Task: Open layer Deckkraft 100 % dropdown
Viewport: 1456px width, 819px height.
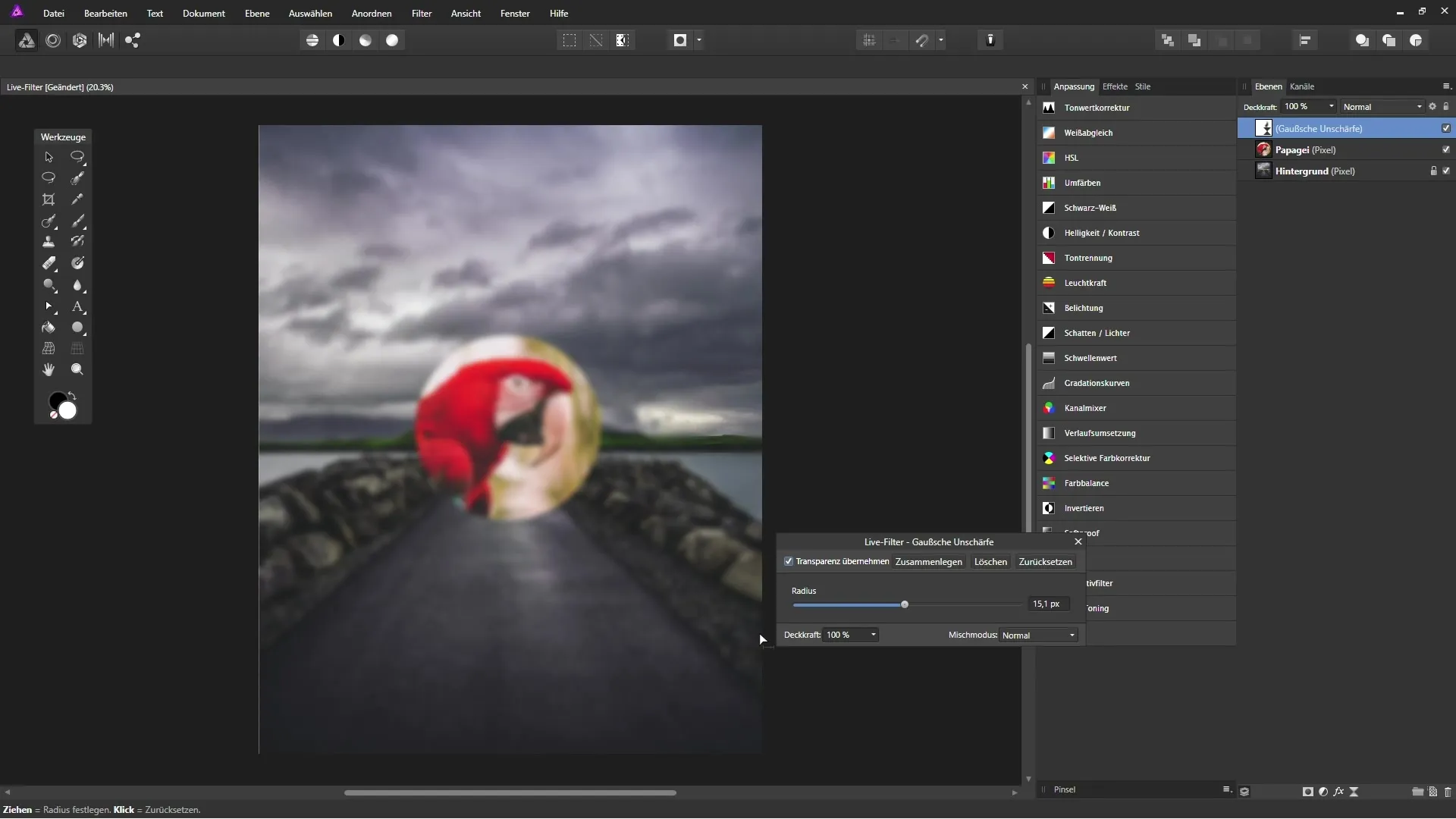Action: click(1309, 107)
